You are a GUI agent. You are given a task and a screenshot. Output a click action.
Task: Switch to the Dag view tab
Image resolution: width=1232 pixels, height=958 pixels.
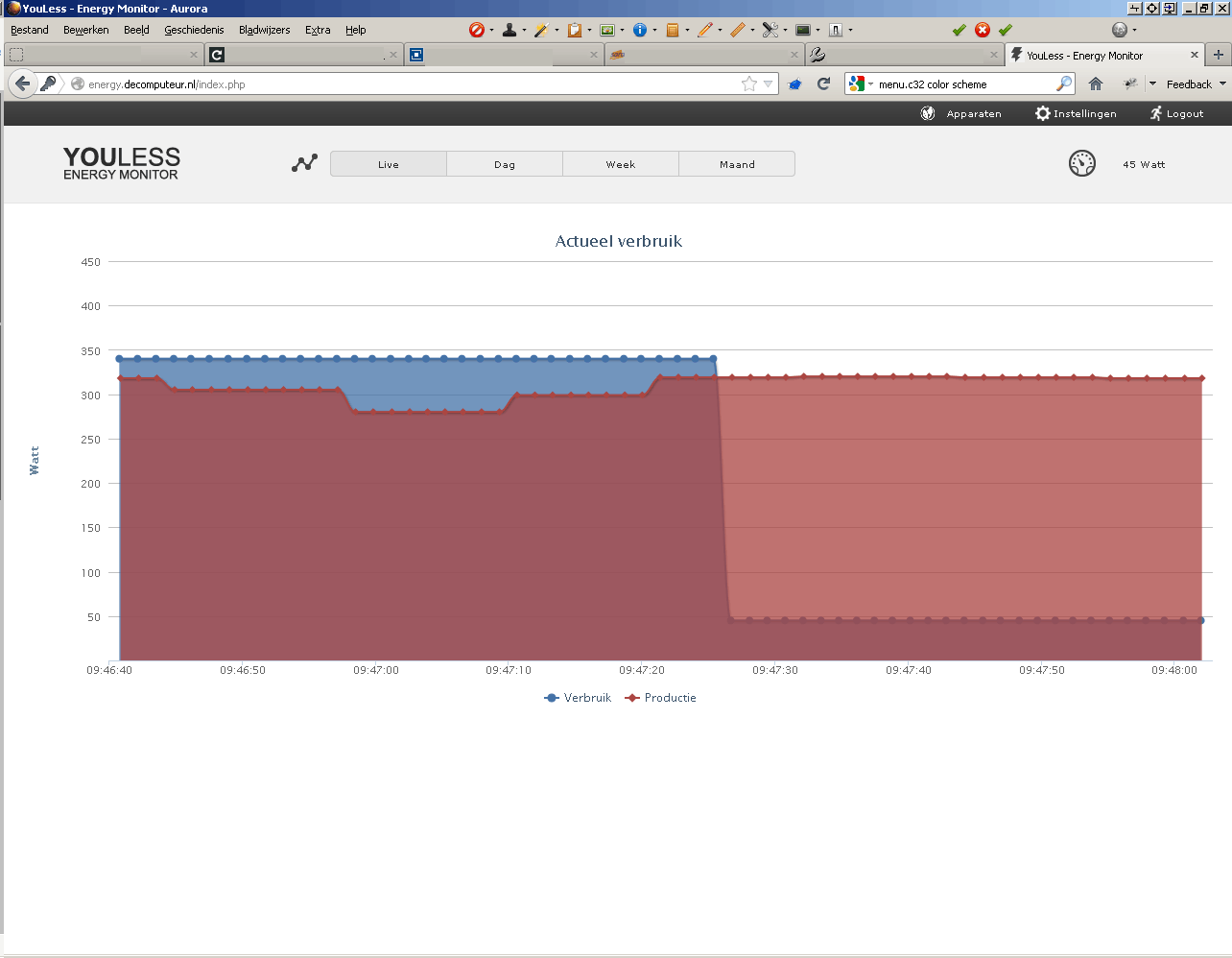505,164
